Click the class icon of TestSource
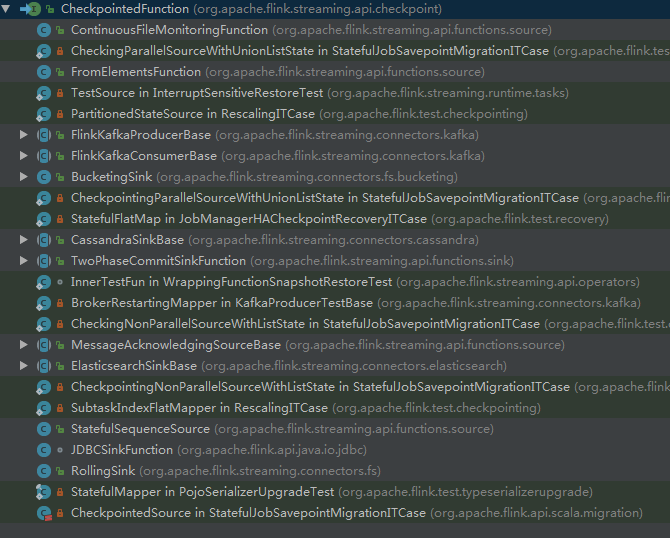 click(44, 93)
